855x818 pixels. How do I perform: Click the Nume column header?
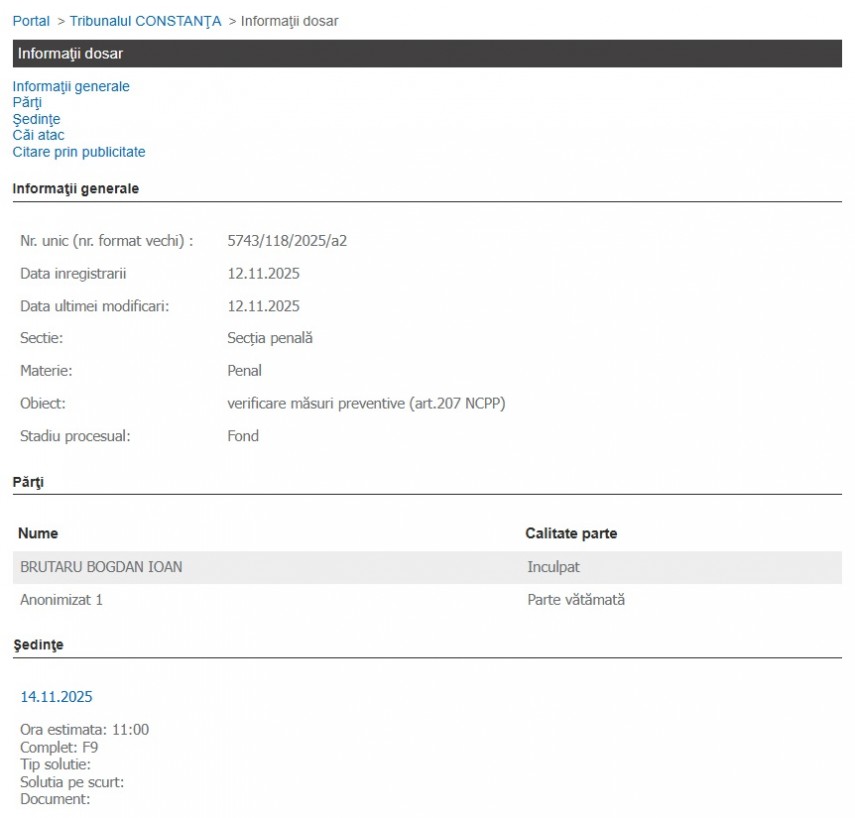[38, 534]
